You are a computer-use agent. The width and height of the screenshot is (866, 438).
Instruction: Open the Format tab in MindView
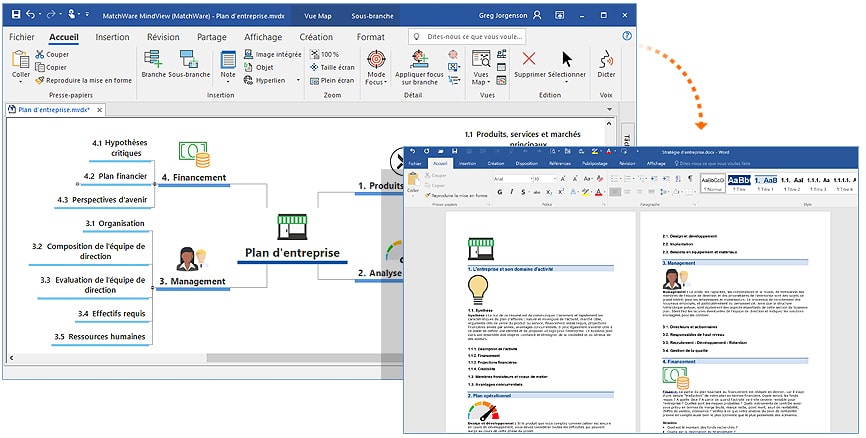coord(371,37)
